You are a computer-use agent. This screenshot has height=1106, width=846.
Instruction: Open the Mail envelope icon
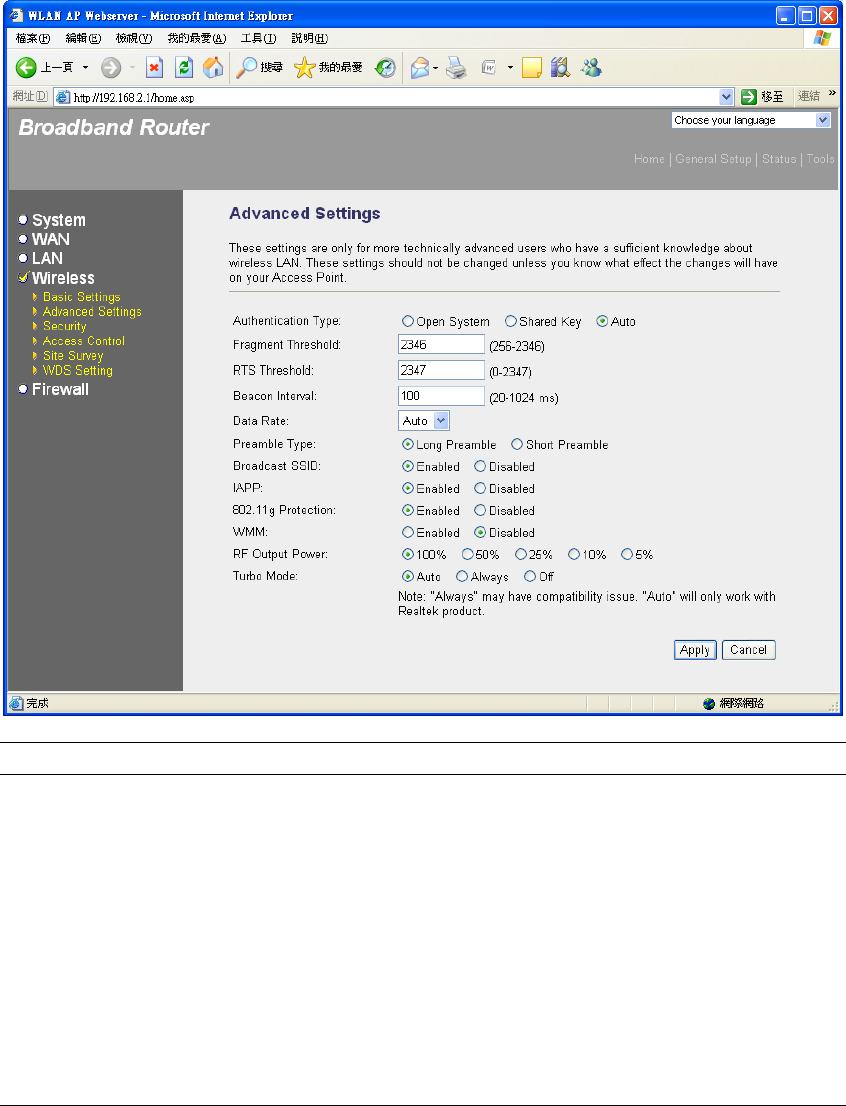(420, 68)
